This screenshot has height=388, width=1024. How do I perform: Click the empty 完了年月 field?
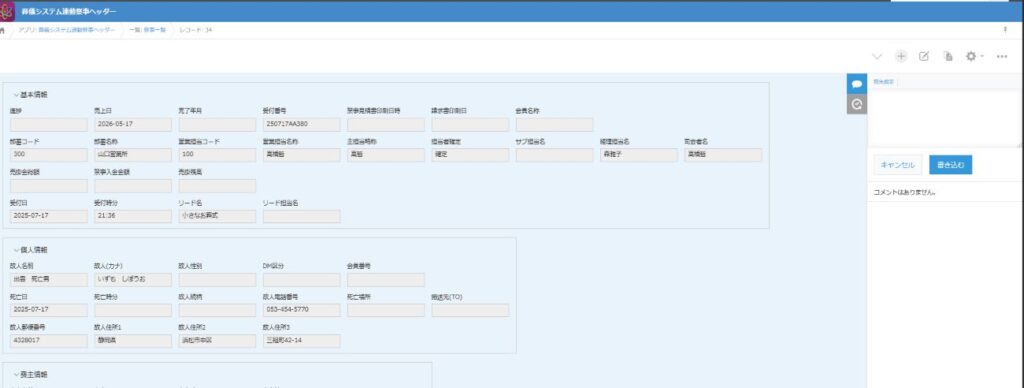[217, 125]
